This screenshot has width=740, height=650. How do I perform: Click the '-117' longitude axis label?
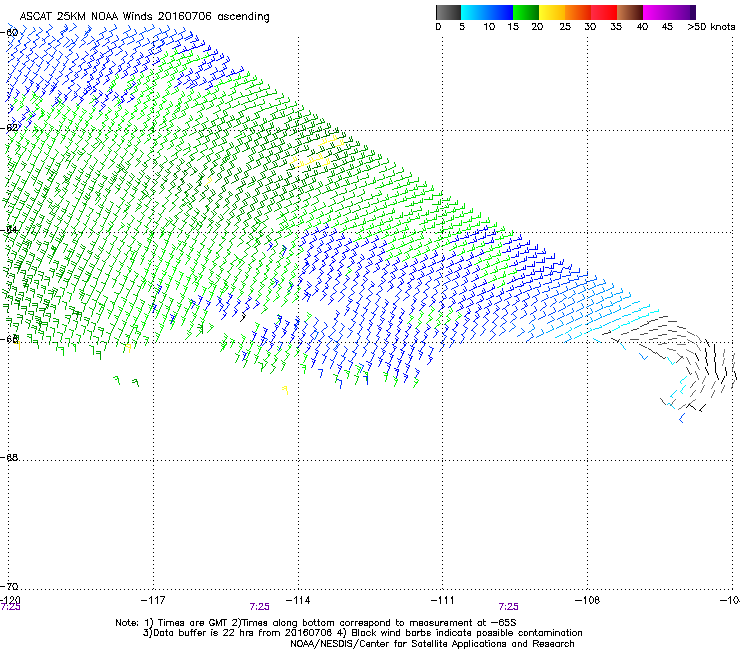153,600
